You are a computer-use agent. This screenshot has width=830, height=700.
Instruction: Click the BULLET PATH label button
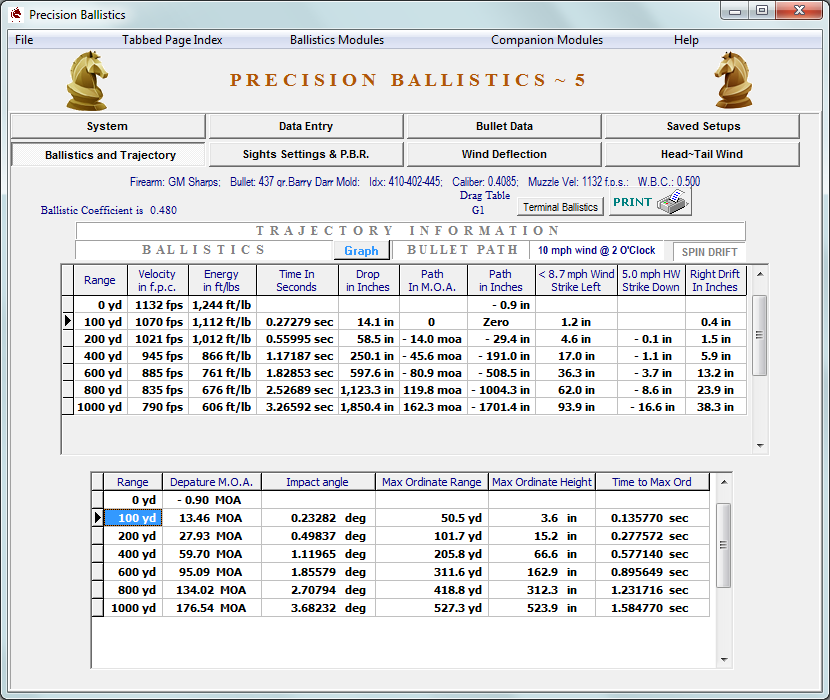(462, 250)
